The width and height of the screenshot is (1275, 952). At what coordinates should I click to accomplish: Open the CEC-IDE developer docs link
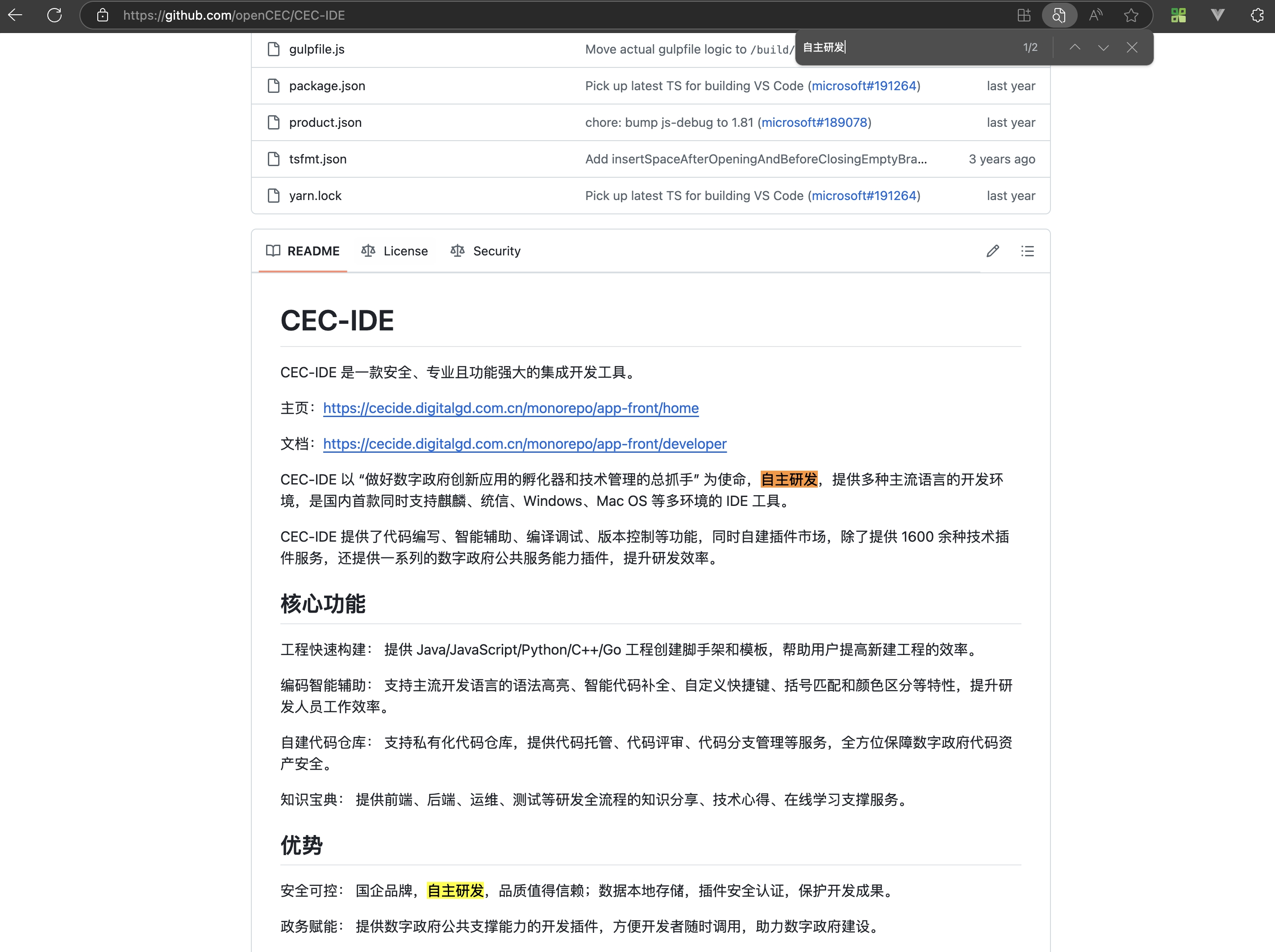click(x=524, y=444)
